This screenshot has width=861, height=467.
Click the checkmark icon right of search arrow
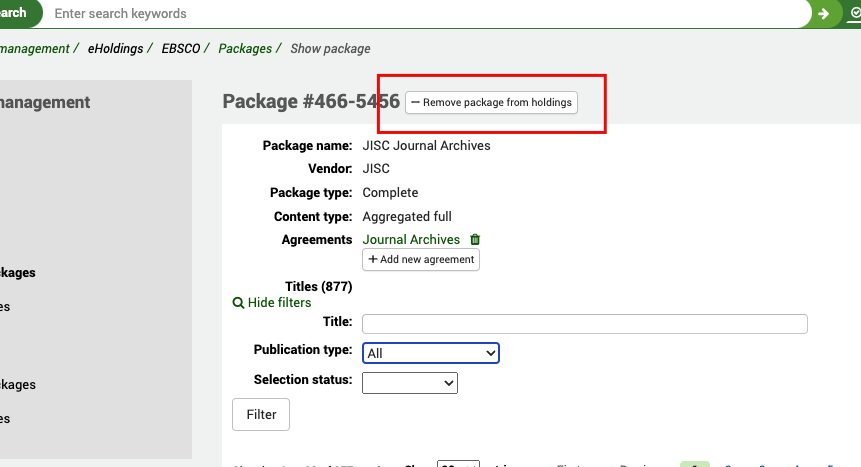click(x=853, y=14)
